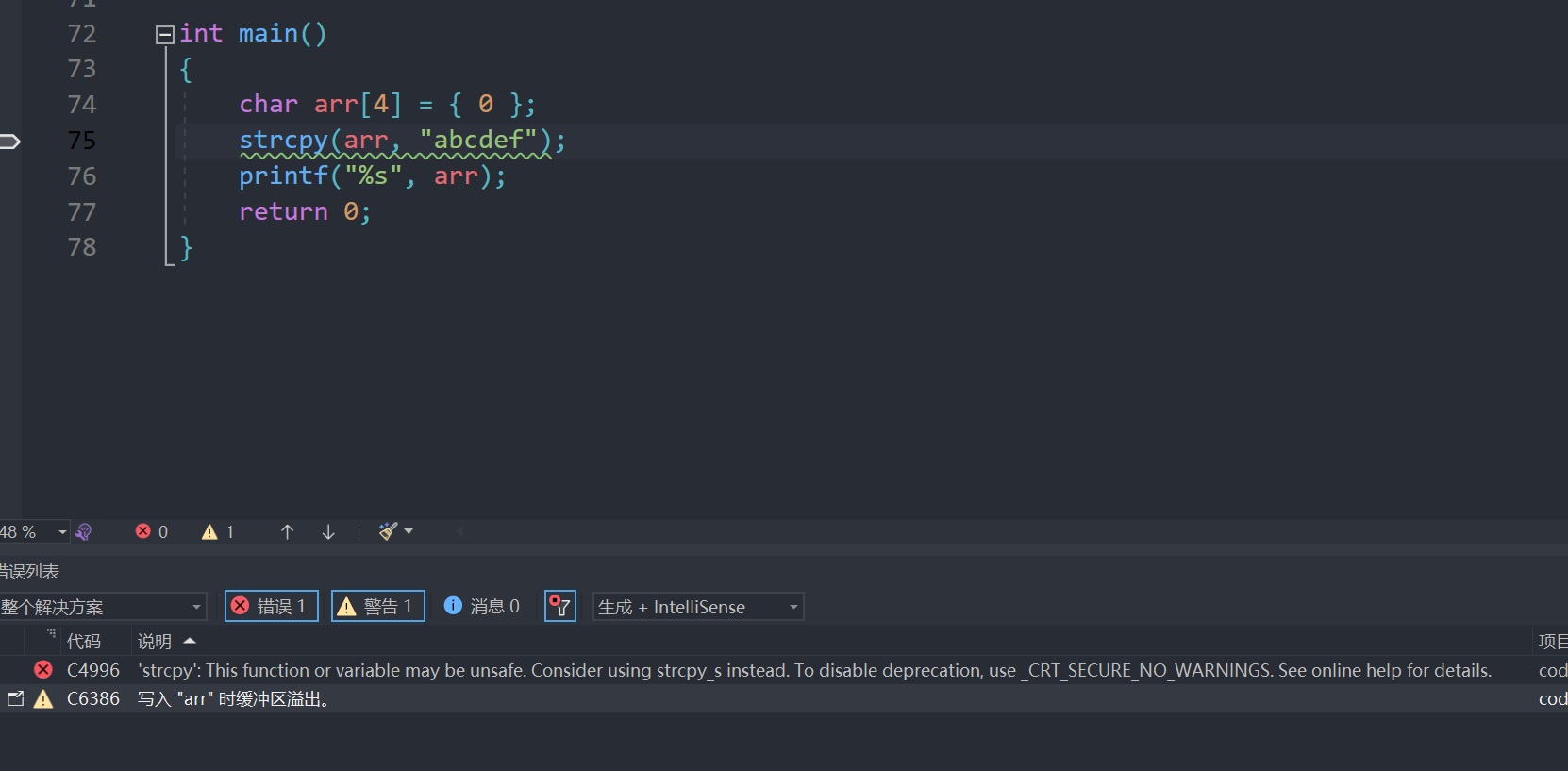Sort by the 代码 column header

point(84,642)
